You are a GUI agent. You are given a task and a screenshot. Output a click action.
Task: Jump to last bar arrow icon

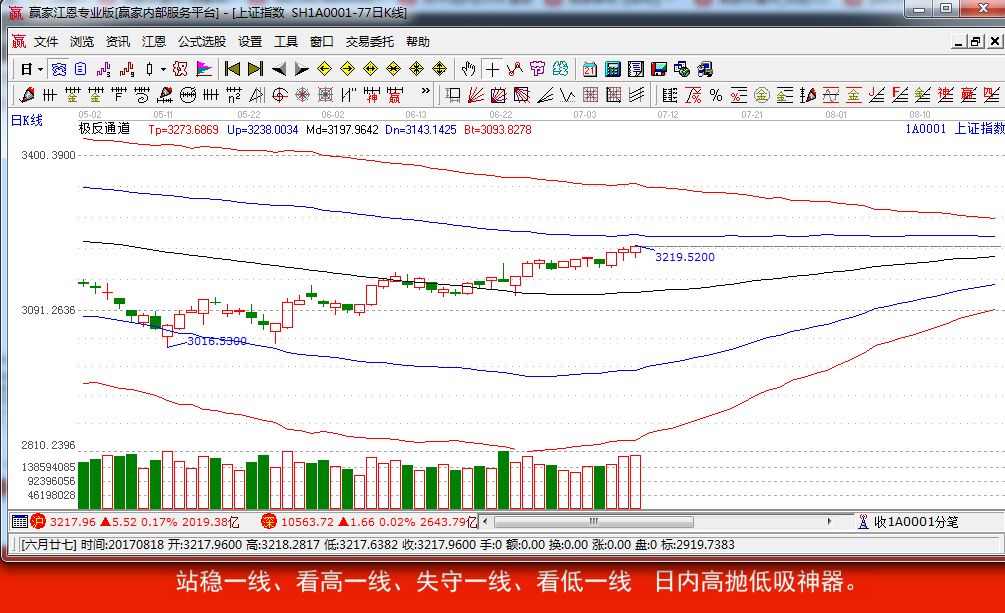[255, 69]
